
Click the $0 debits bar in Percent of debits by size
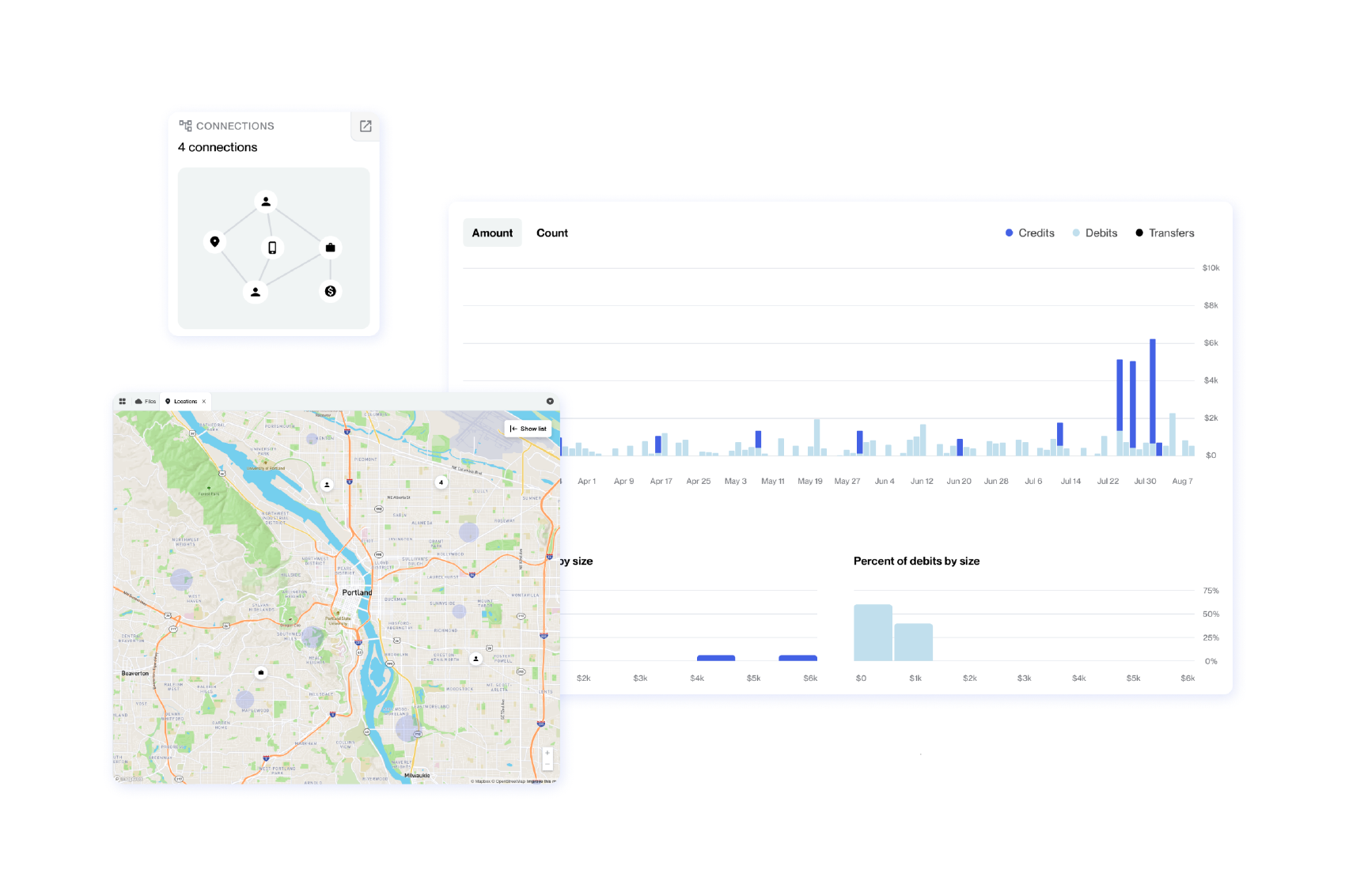(x=873, y=633)
